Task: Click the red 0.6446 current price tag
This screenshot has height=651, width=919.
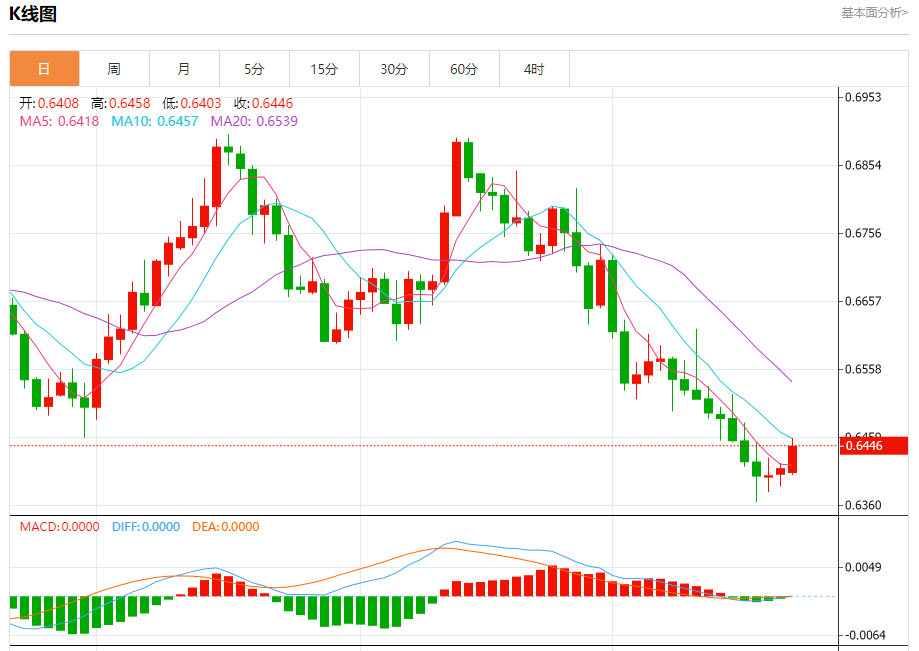Action: click(x=874, y=446)
